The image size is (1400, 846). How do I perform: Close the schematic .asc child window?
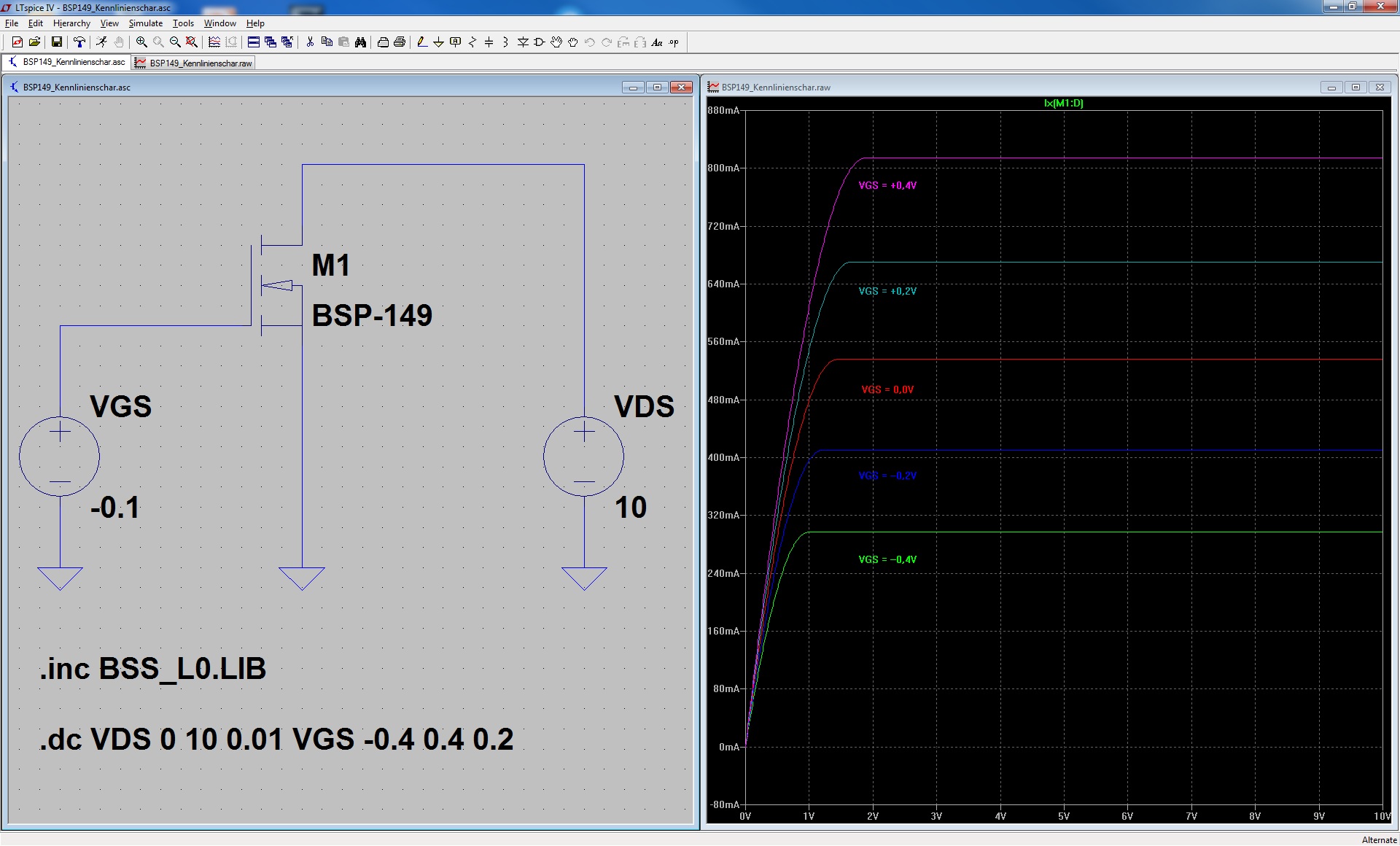pyautogui.click(x=681, y=88)
